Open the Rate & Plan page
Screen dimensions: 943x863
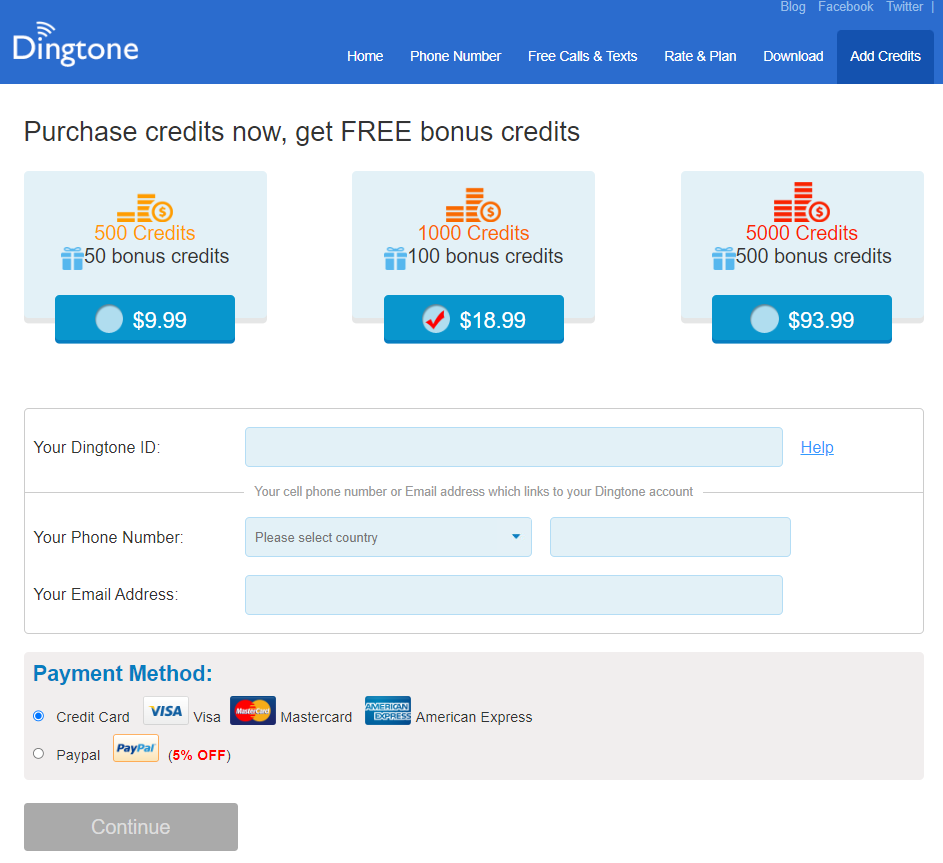click(700, 57)
